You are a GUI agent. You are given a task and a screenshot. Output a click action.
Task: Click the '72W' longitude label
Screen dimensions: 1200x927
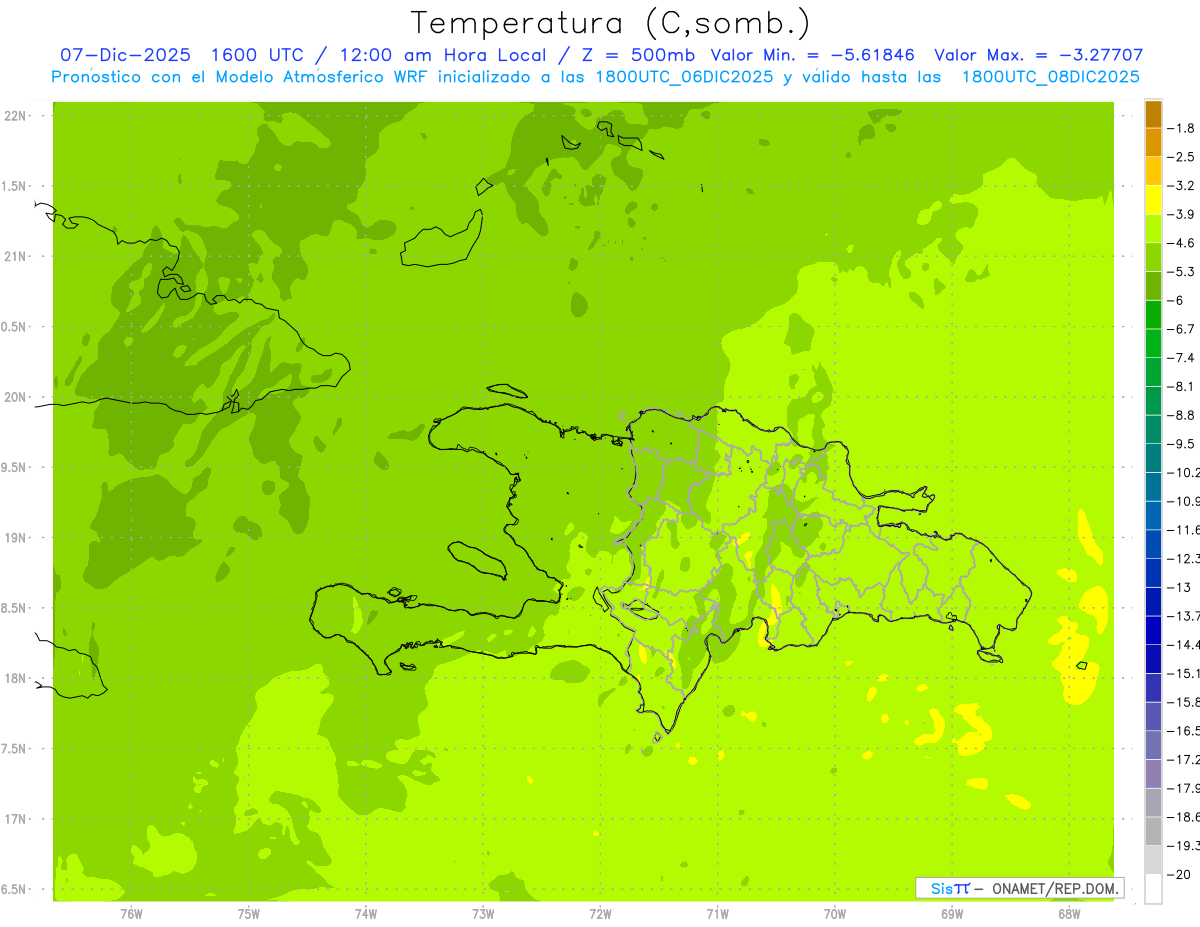[x=600, y=914]
